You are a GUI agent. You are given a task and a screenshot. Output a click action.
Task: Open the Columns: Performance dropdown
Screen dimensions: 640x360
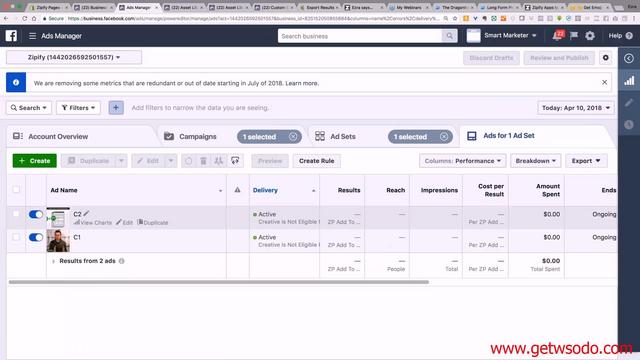(x=462, y=161)
